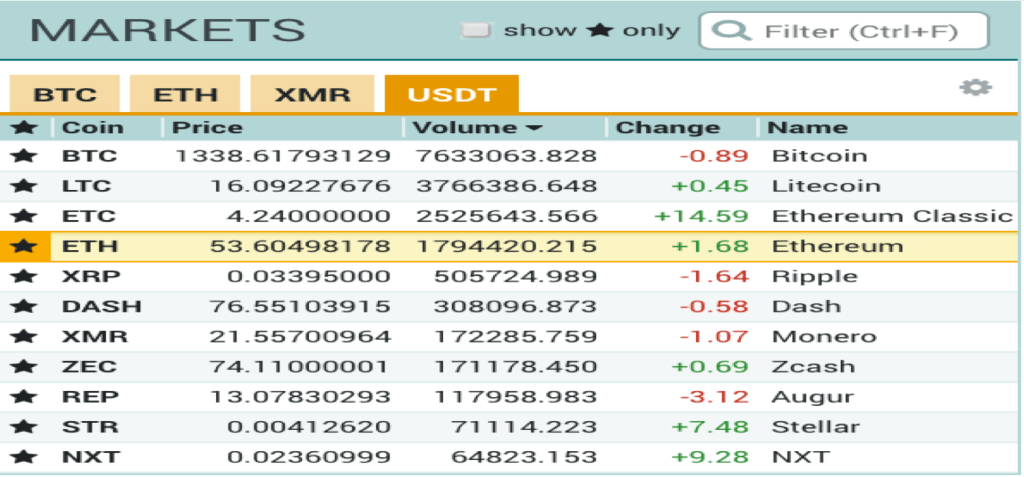Click the +14.59 change value
This screenshot has height=477, width=1024.
coord(701,216)
